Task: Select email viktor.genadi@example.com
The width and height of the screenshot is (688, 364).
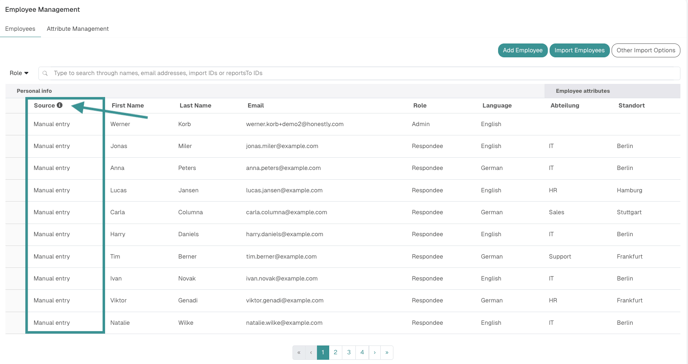Action: pos(285,300)
